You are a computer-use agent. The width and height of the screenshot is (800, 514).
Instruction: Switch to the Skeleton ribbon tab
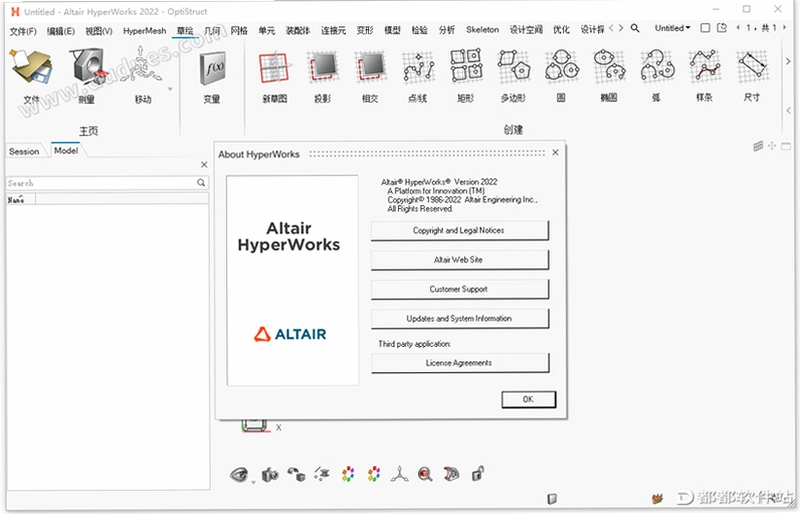point(482,30)
